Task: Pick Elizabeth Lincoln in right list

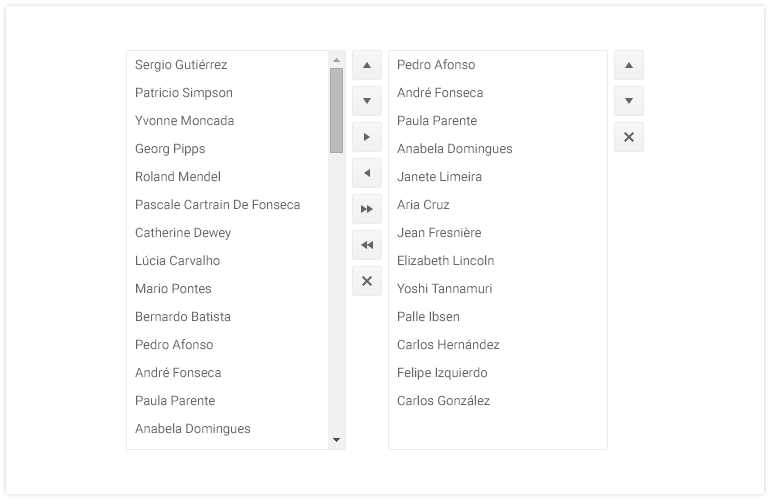Action: click(445, 261)
